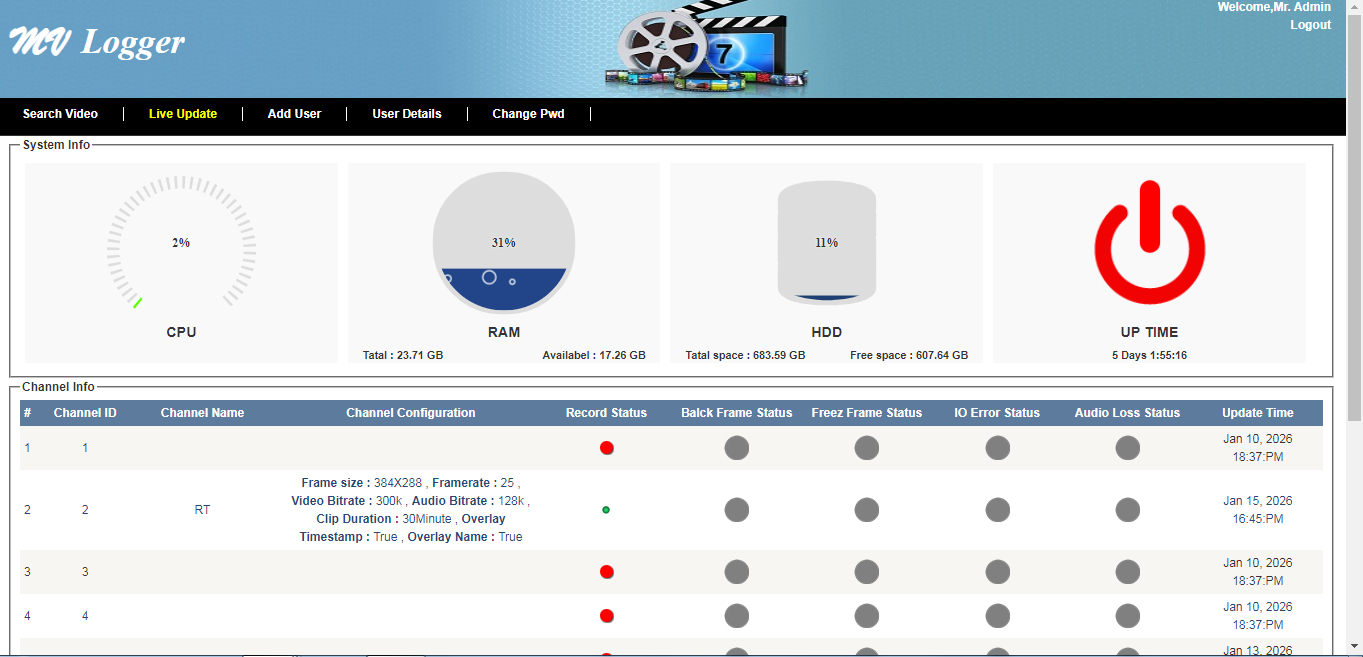Expand channel configuration details for channel RT
The image size is (1363, 657).
click(x=203, y=510)
